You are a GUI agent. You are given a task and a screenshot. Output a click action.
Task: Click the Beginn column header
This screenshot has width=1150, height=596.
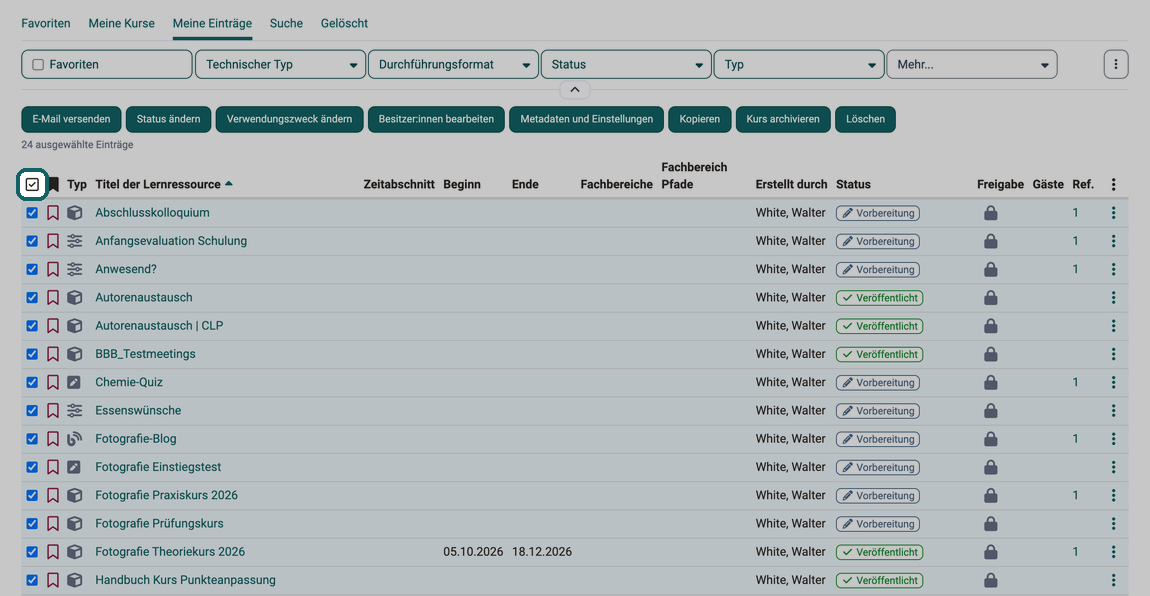(462, 185)
